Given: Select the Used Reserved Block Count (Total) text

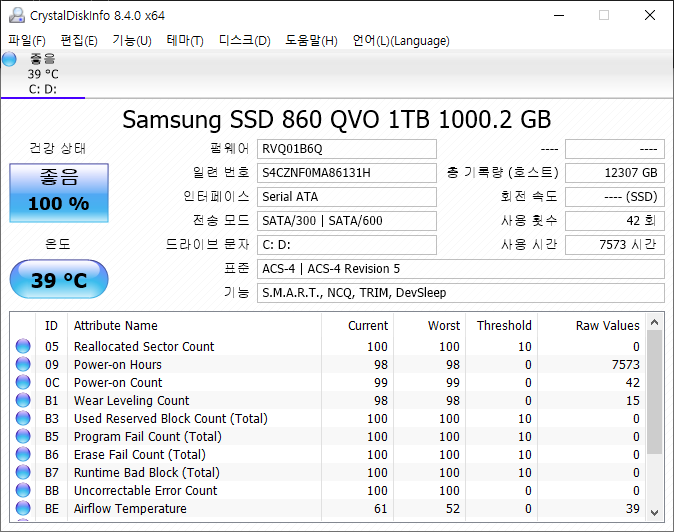Looking at the screenshot, I should pyautogui.click(x=171, y=419).
